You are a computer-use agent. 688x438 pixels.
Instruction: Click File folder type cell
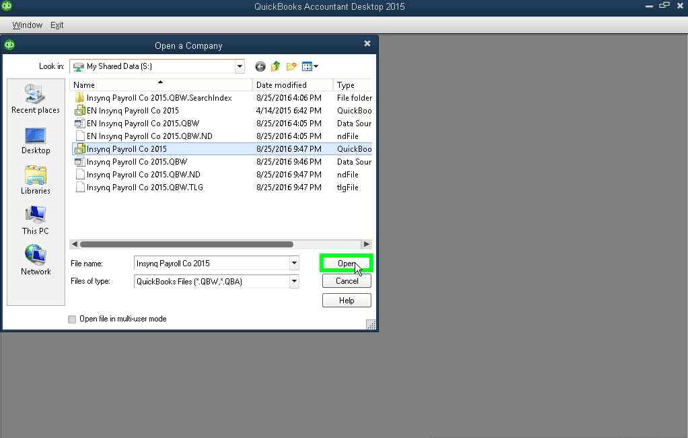point(354,97)
